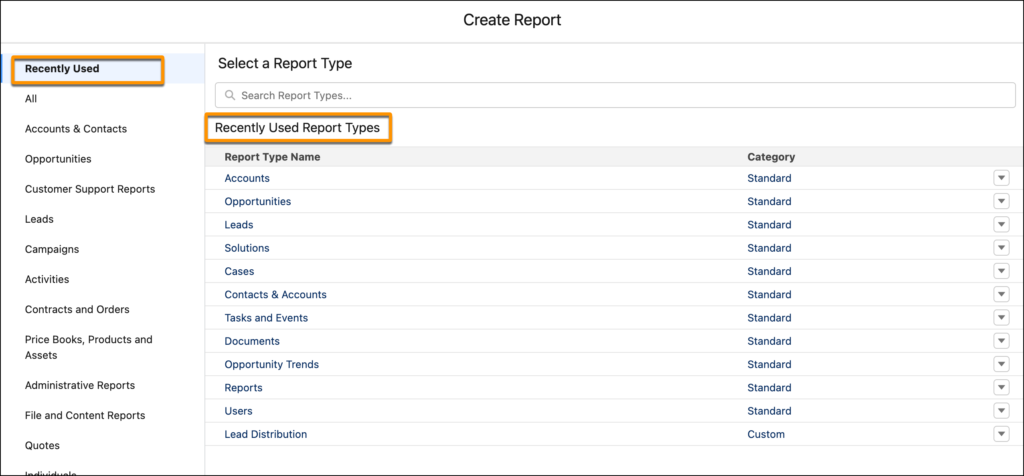The width and height of the screenshot is (1024, 476).
Task: Click the Report Type Name column header
Action: [272, 157]
